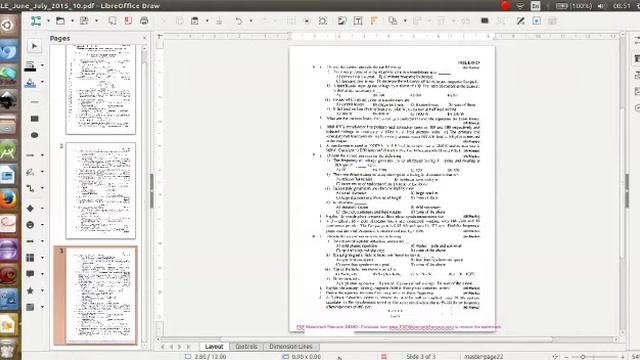
Task: Expand the Connector tool dropdown arrow
Action: 42,188
